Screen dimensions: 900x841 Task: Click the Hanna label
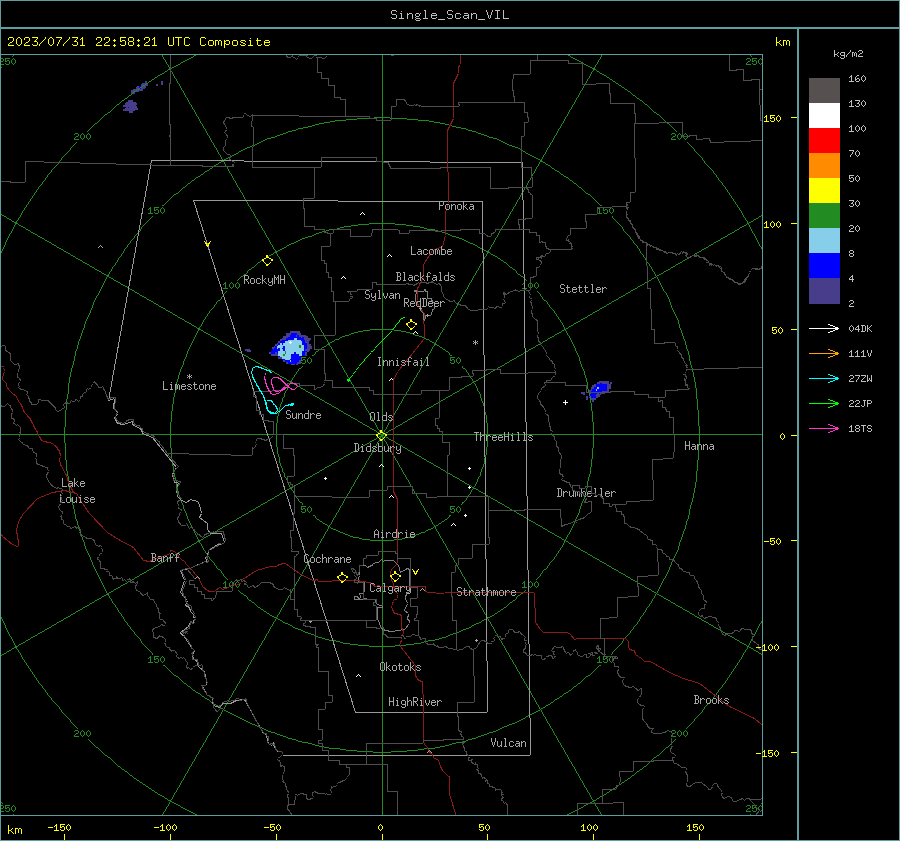[x=699, y=446]
